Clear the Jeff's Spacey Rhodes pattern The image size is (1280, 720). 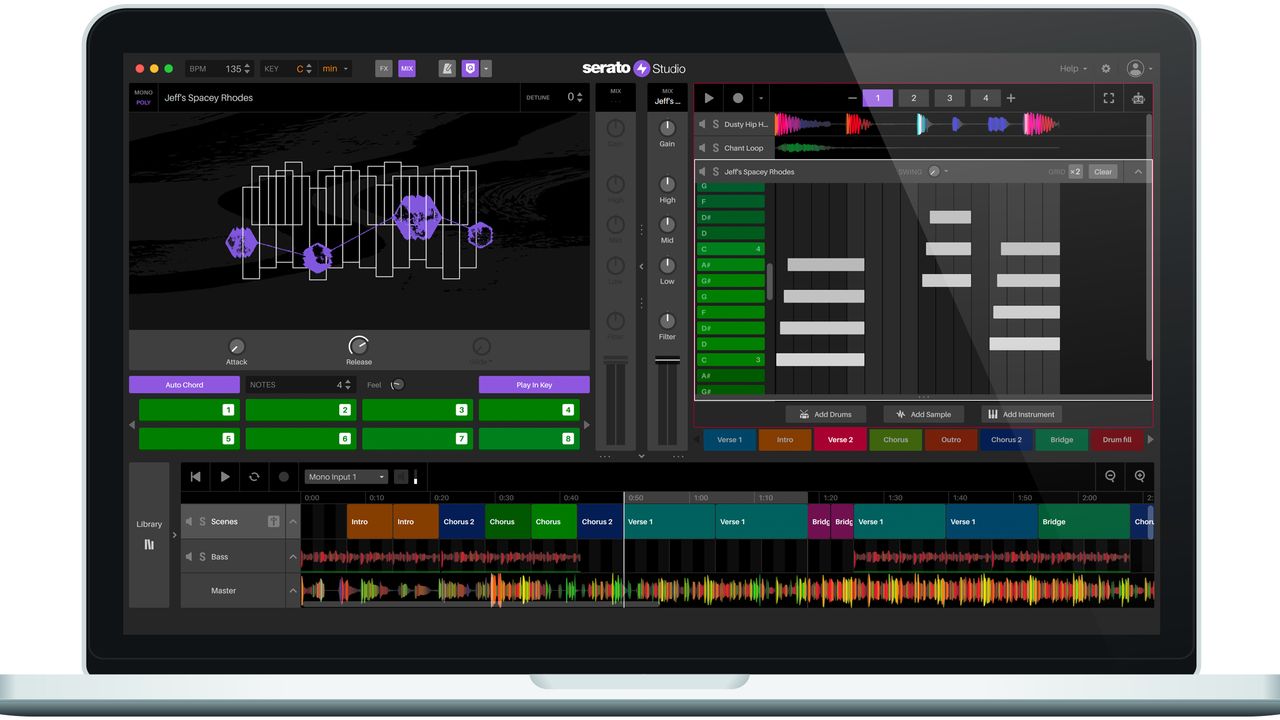point(1103,172)
